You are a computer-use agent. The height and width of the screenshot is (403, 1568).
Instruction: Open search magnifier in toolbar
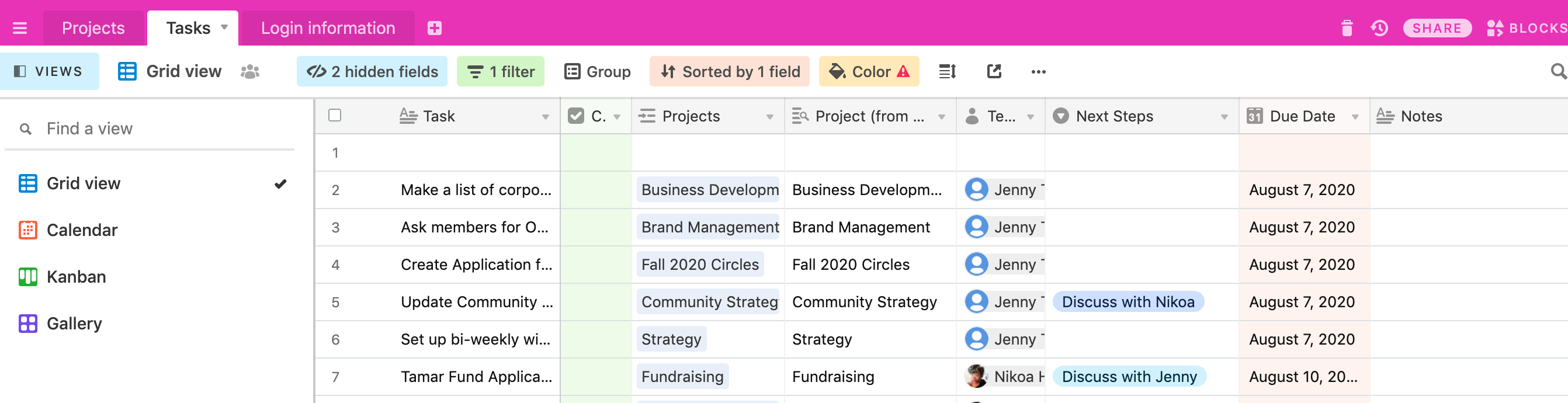pos(1558,71)
